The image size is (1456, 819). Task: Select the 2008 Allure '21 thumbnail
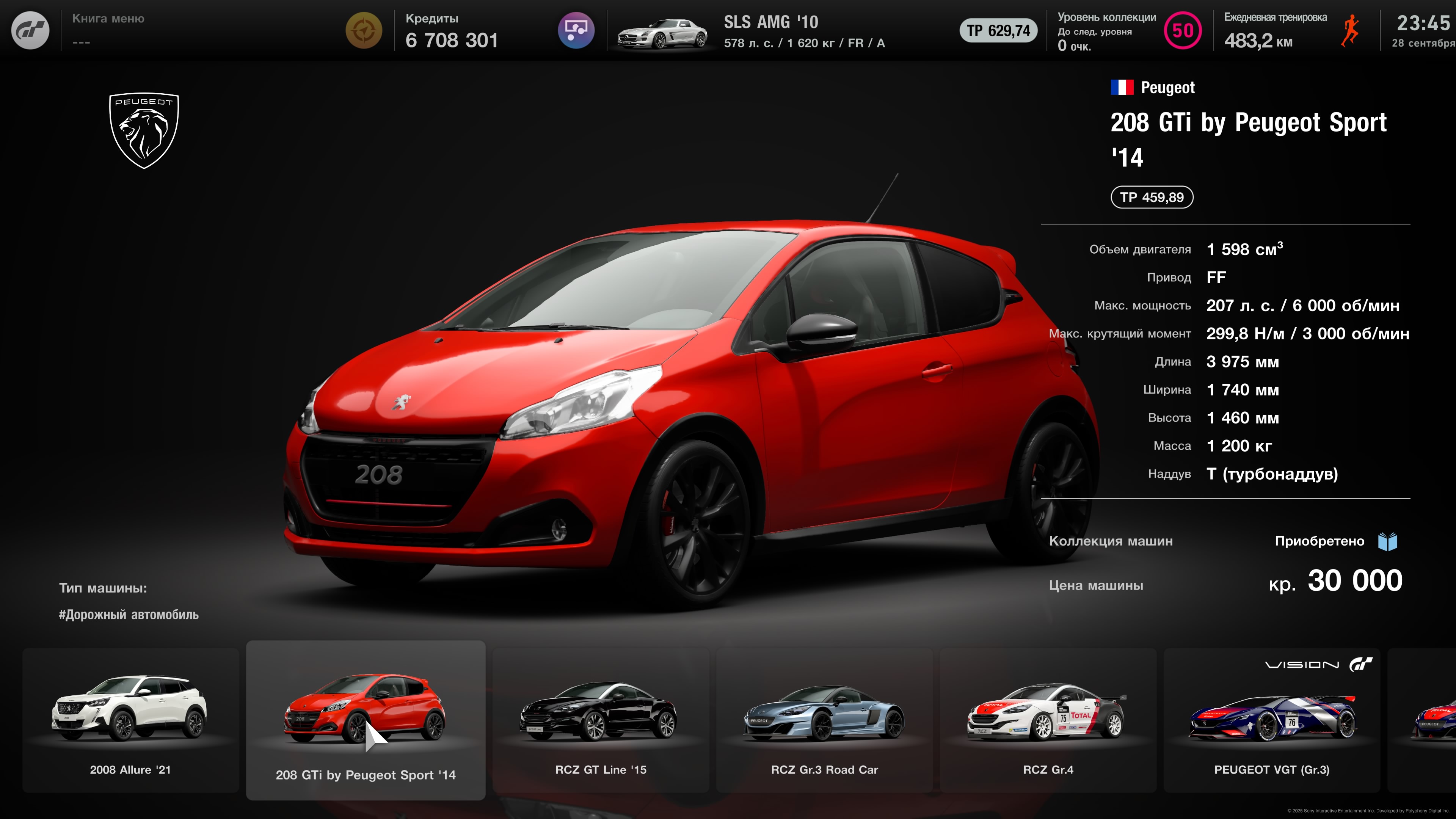[130, 720]
